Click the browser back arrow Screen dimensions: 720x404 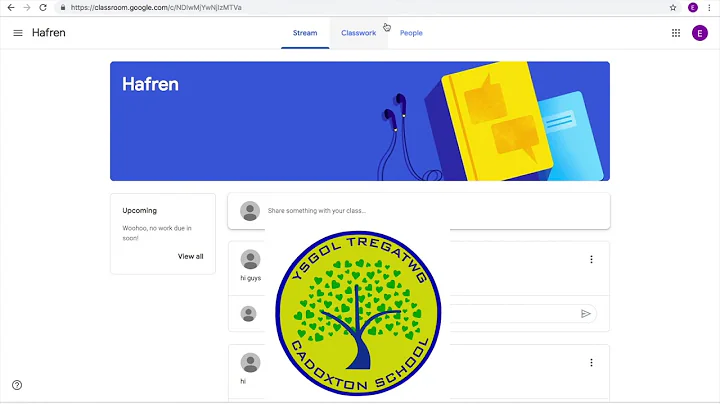(11, 7)
